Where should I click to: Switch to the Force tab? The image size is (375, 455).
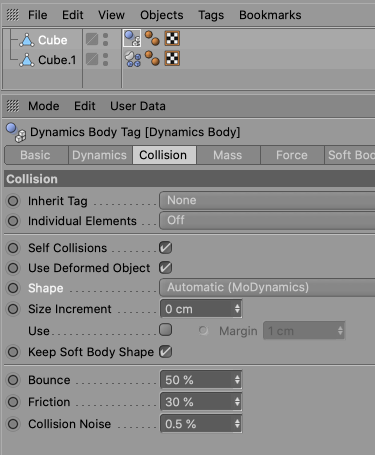(292, 155)
